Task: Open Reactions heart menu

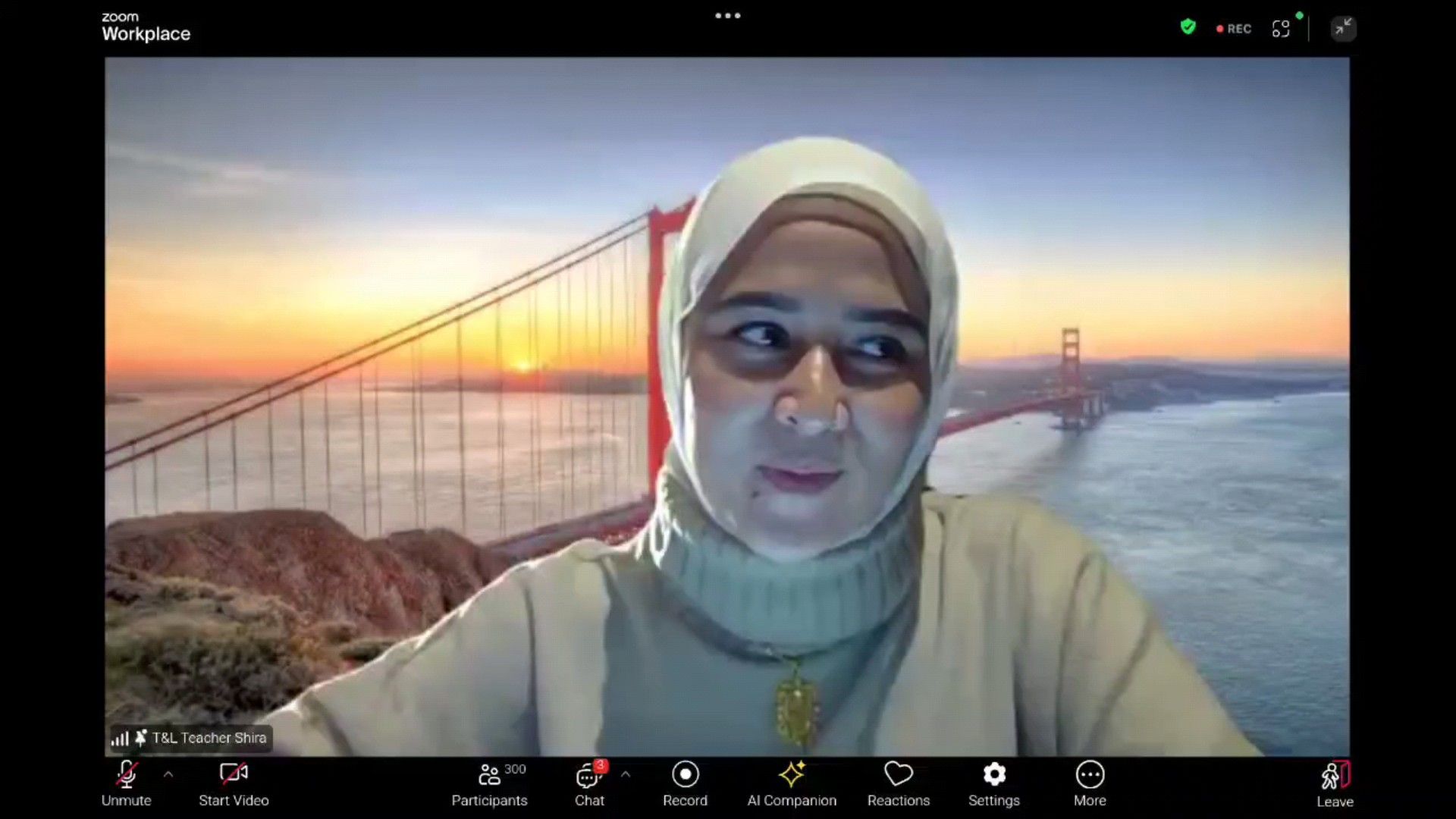Action: click(x=899, y=784)
